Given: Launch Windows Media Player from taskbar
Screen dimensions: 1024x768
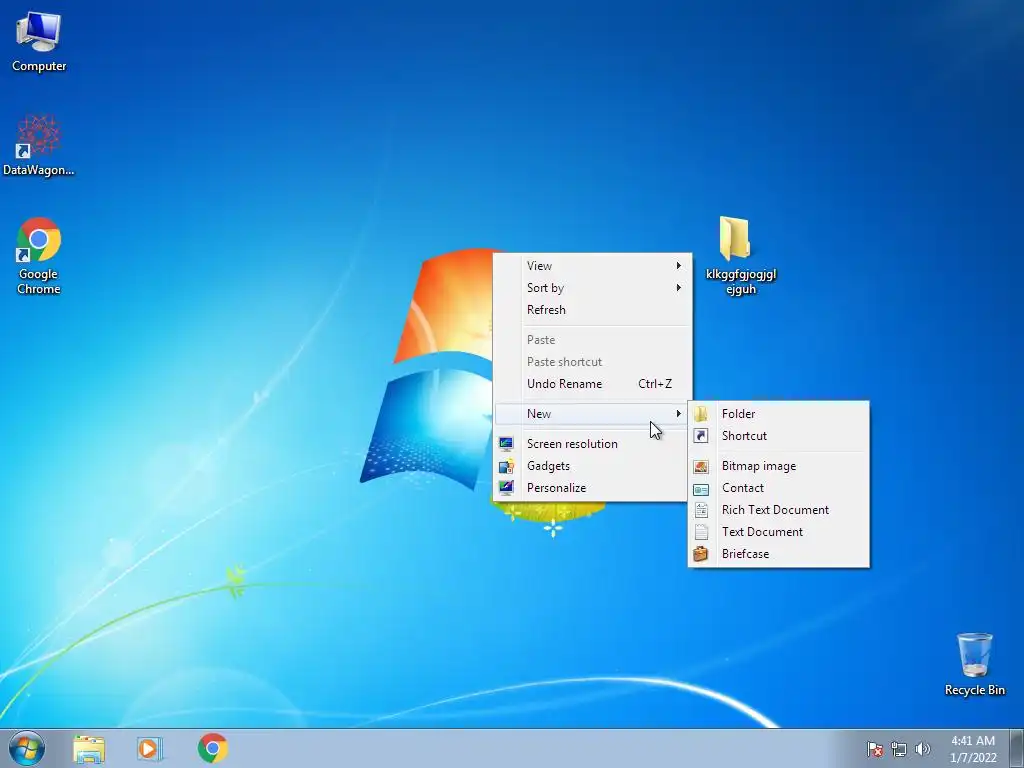Looking at the screenshot, I should pyautogui.click(x=150, y=748).
